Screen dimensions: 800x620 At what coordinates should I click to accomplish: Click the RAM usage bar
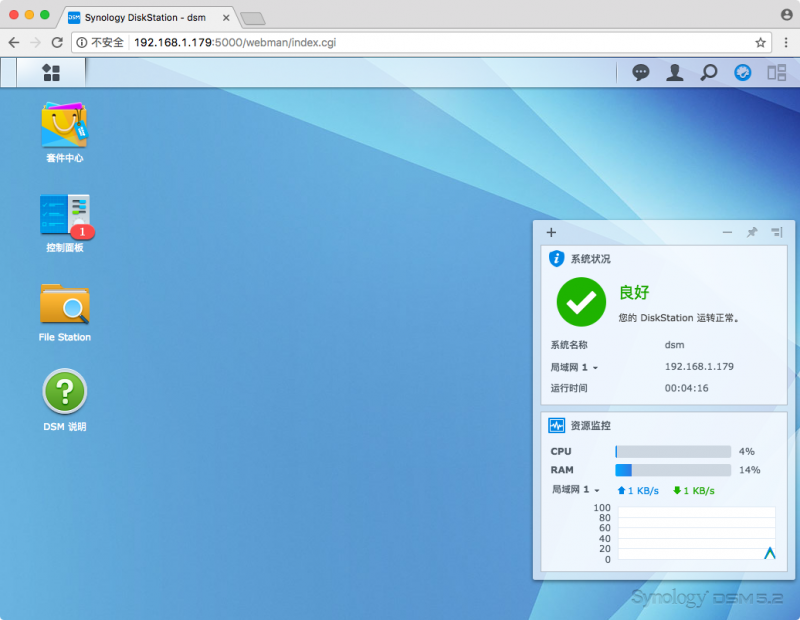click(x=673, y=470)
